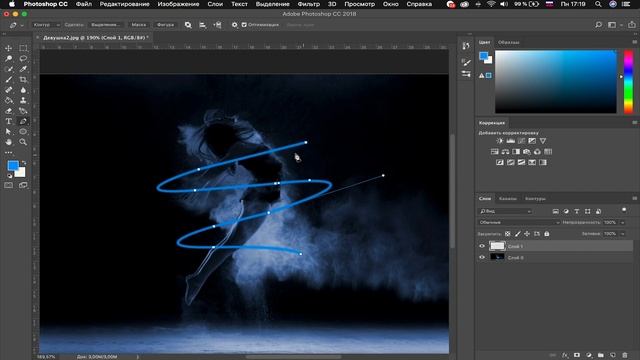
Task: Add a Levels adjustment
Action: [511, 141]
